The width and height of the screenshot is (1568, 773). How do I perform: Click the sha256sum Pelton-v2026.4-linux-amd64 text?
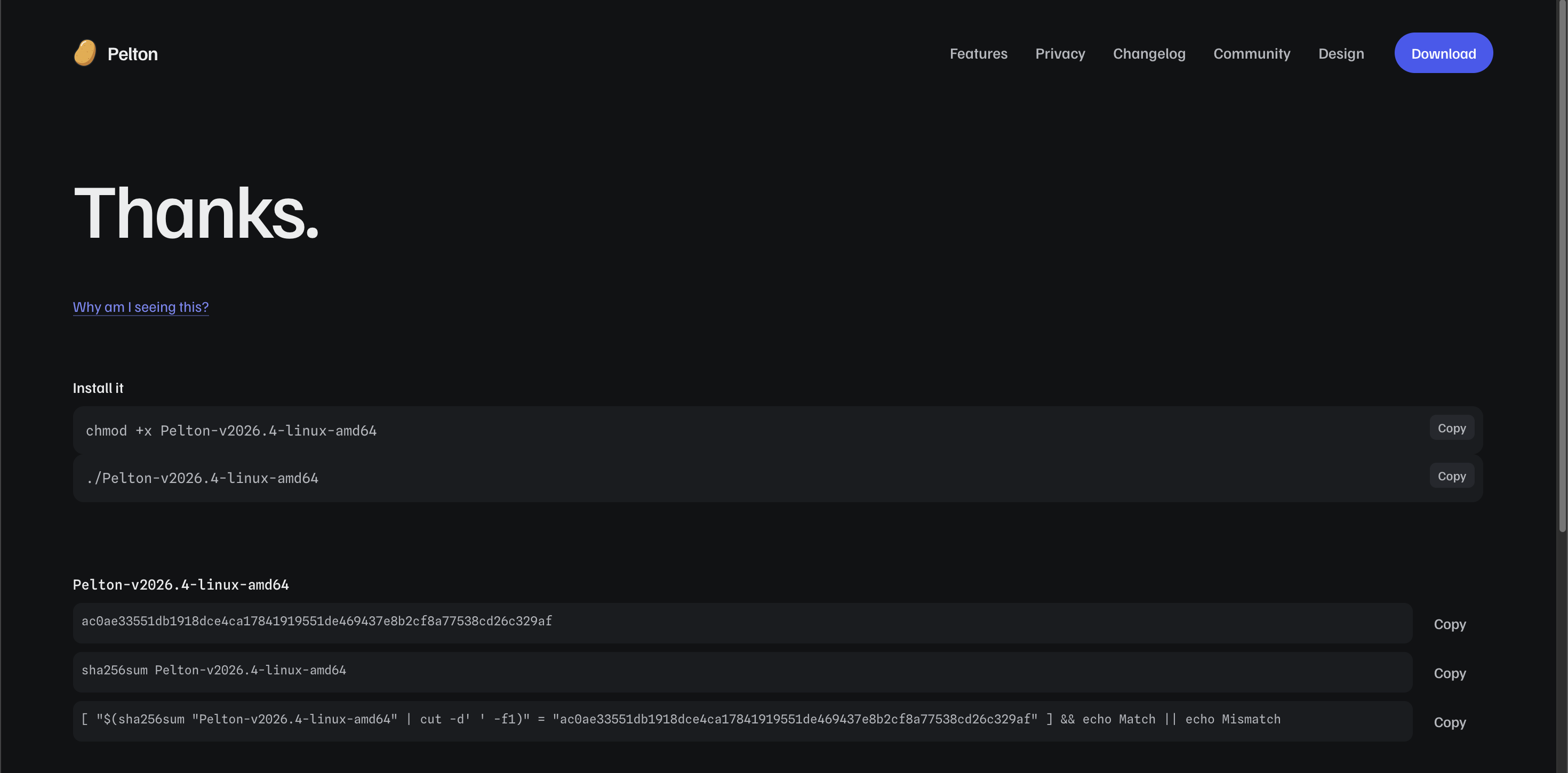(214, 670)
